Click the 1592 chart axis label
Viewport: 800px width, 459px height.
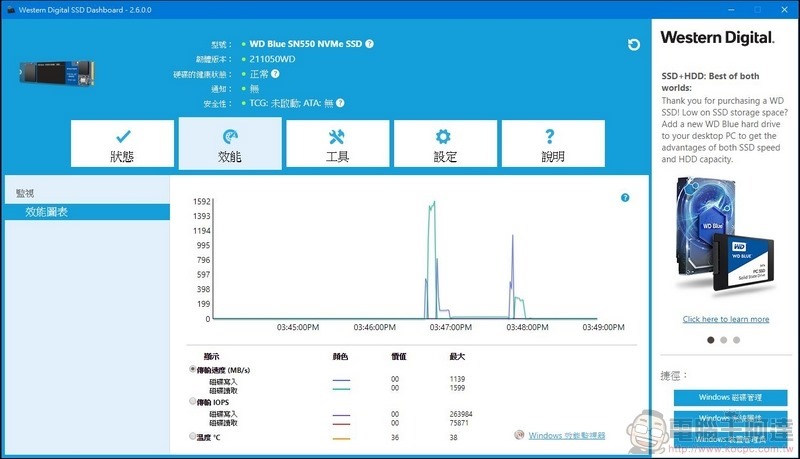pos(202,201)
